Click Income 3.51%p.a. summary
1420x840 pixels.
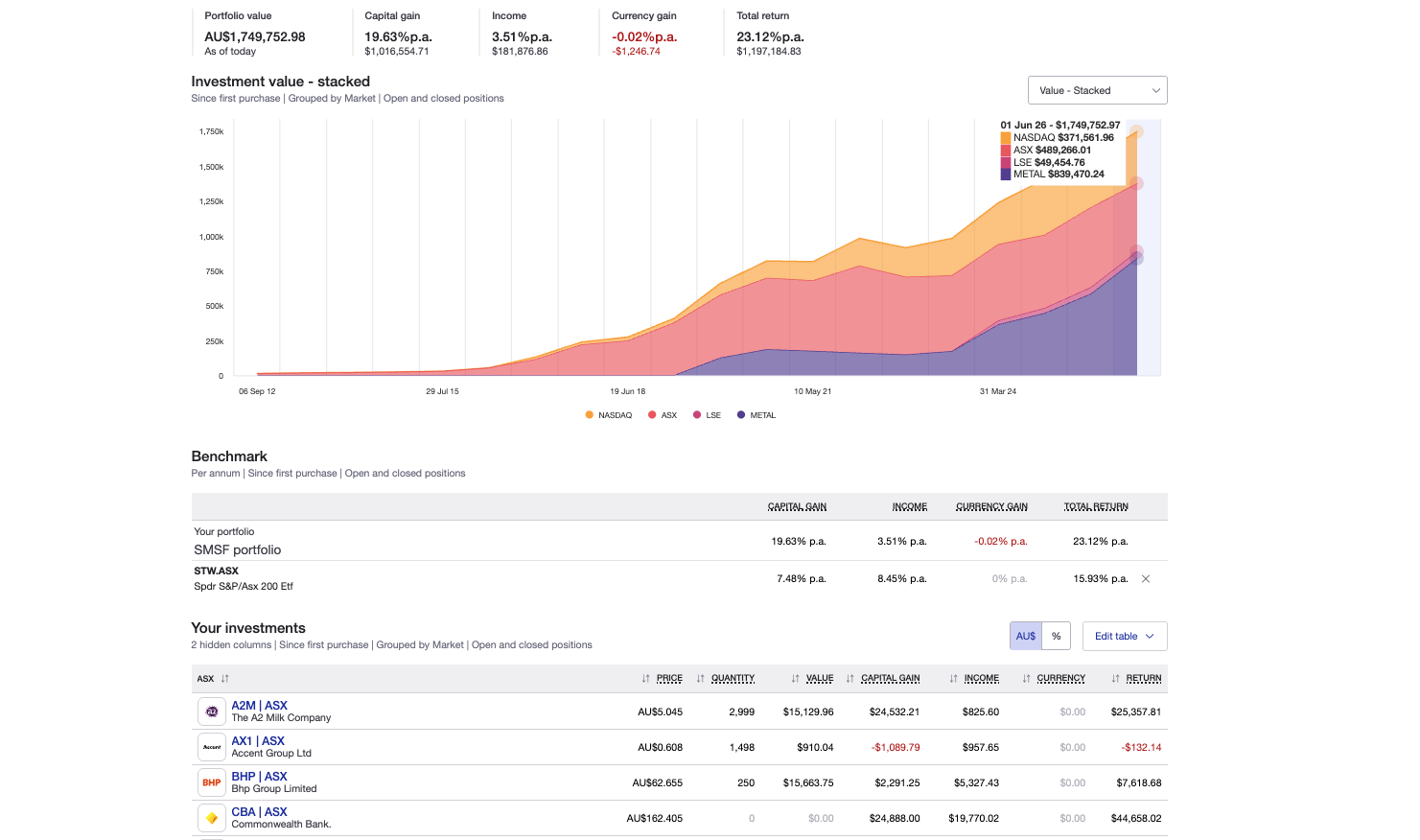[522, 36]
